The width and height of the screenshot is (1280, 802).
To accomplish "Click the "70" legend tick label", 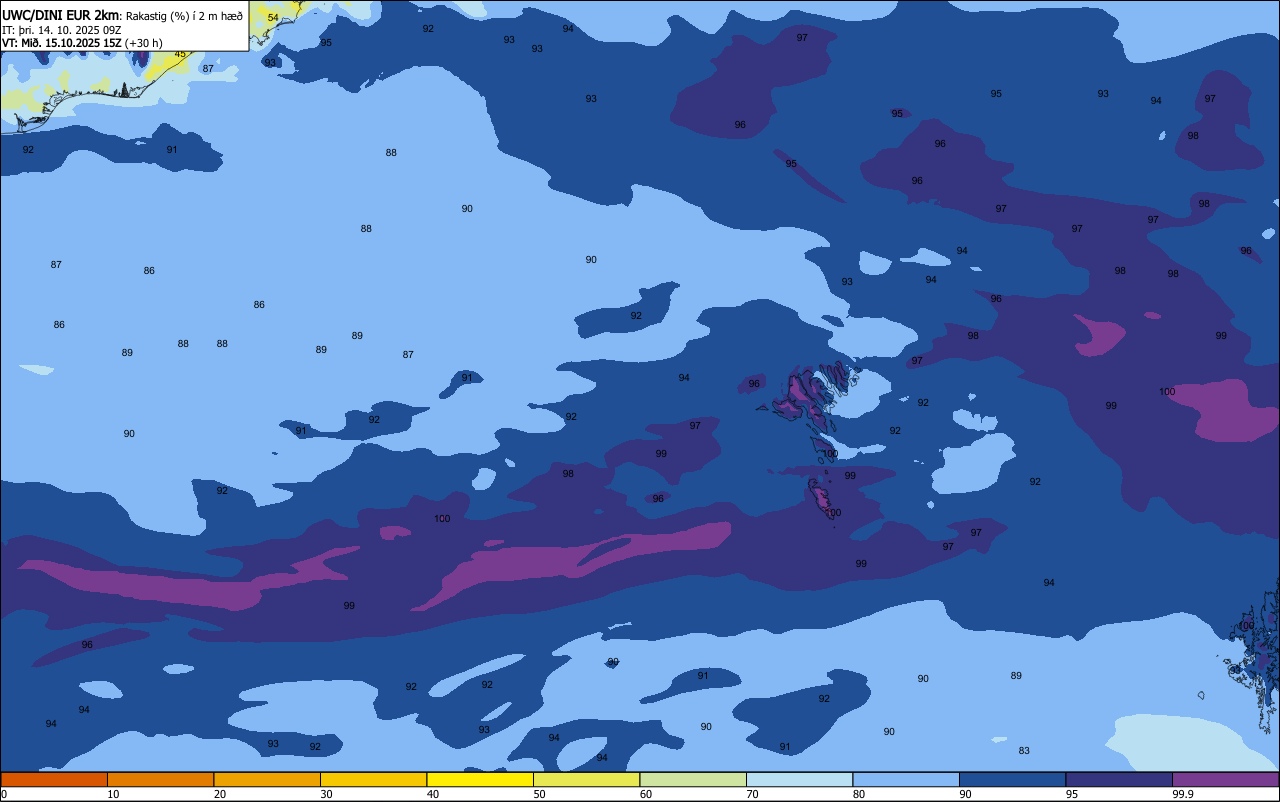I will 752,794.
